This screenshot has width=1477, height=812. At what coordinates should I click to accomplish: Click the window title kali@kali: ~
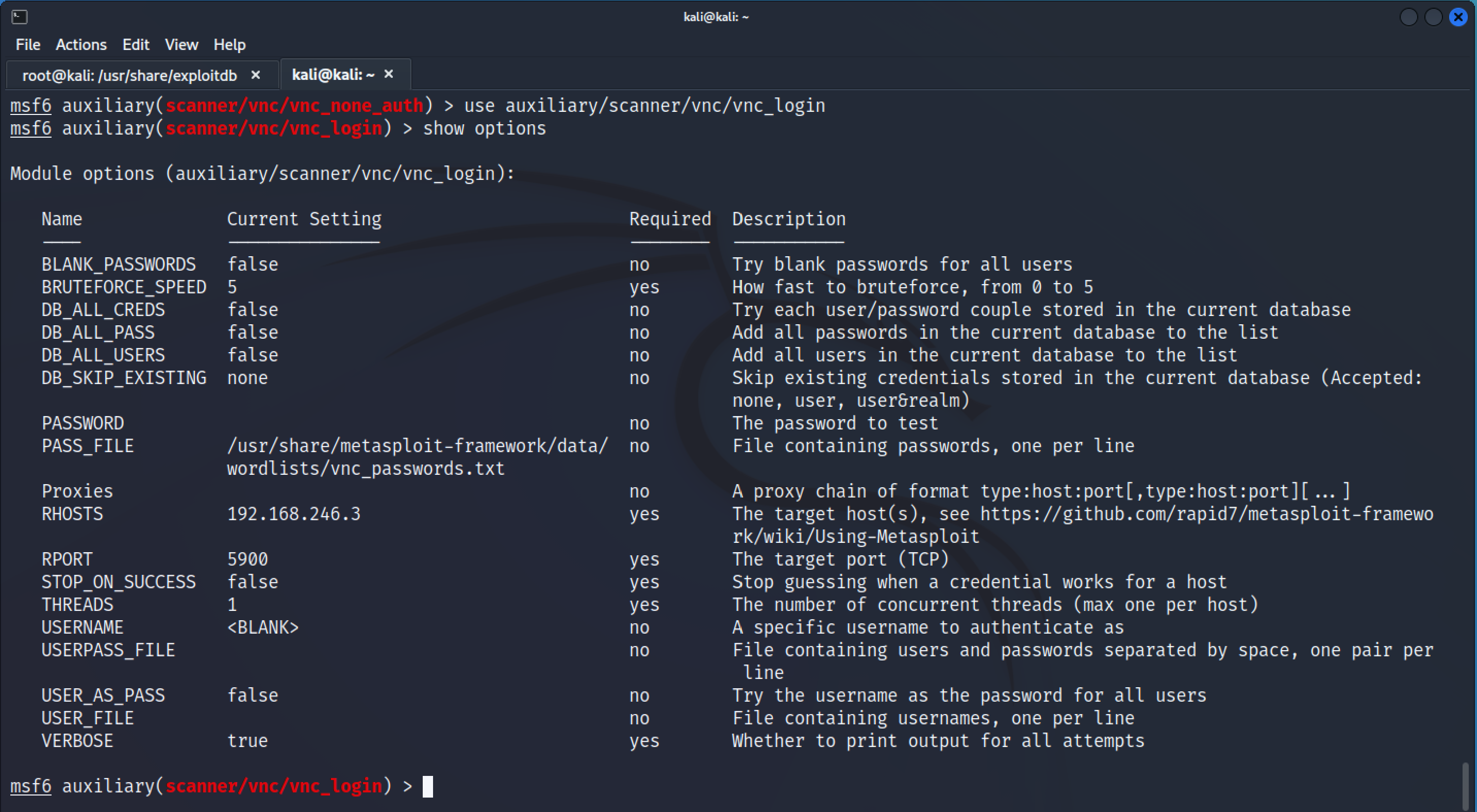coord(716,17)
